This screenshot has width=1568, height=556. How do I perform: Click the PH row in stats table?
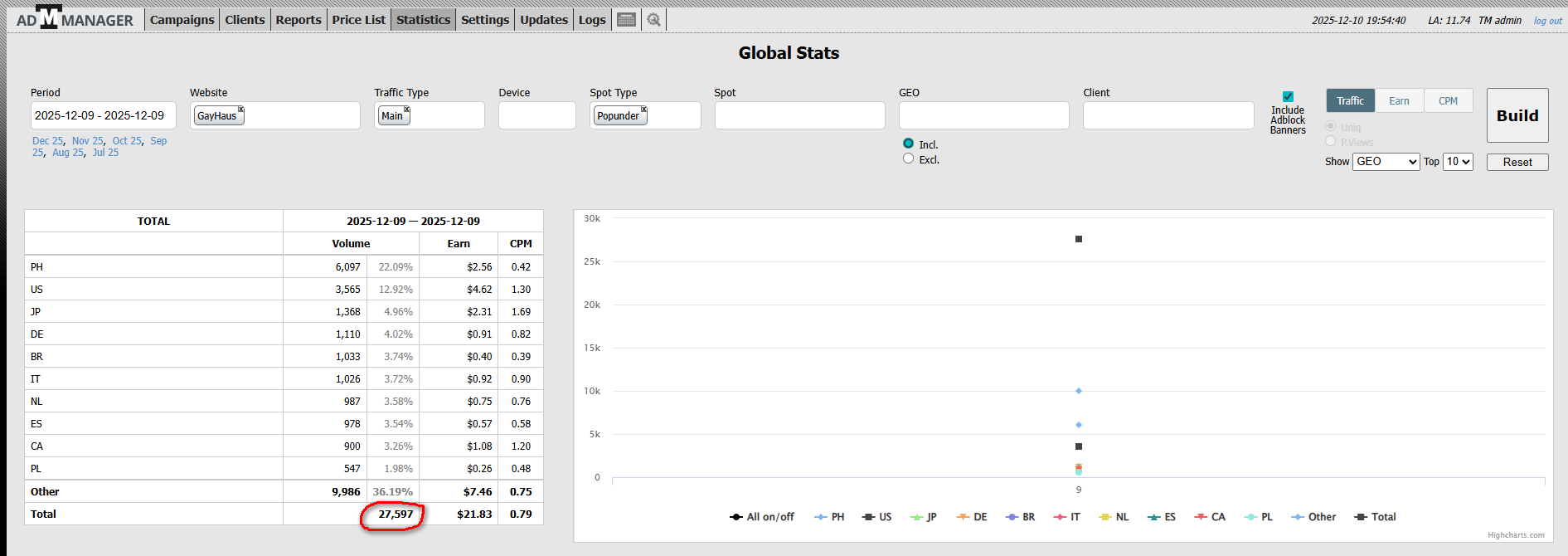pos(284,267)
